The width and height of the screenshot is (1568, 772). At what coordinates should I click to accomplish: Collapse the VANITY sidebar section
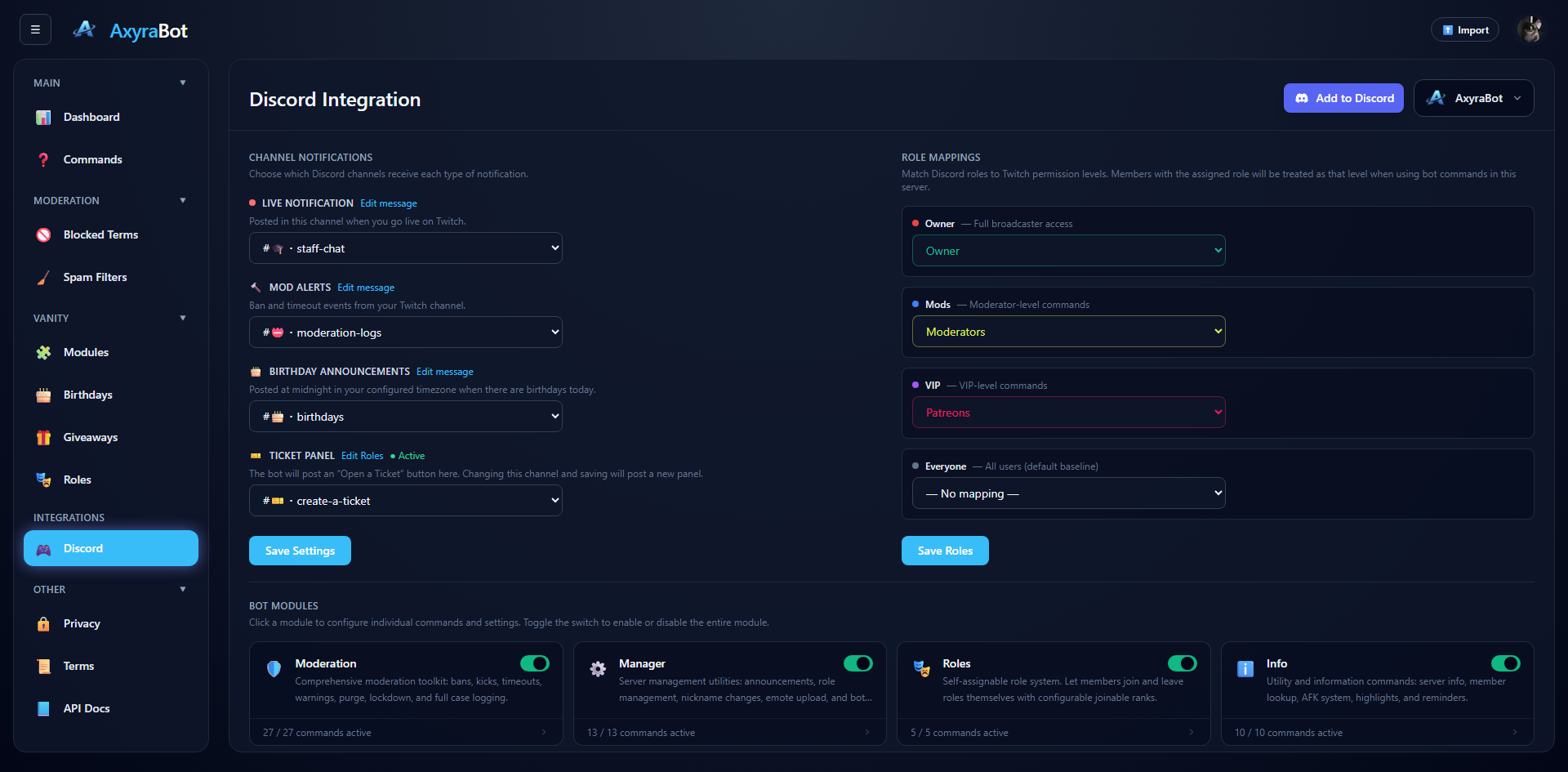pos(183,318)
